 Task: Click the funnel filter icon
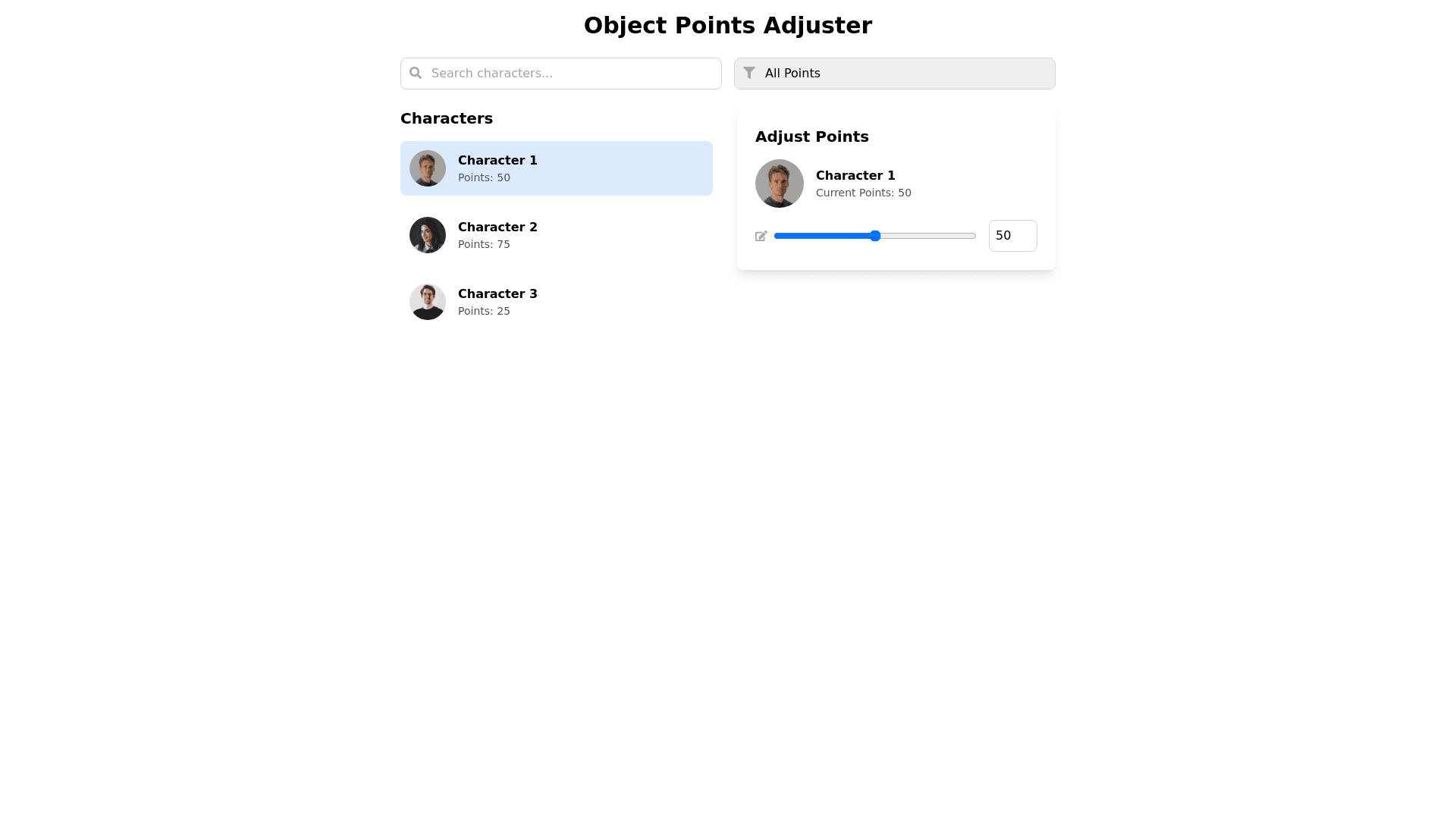coord(749,73)
